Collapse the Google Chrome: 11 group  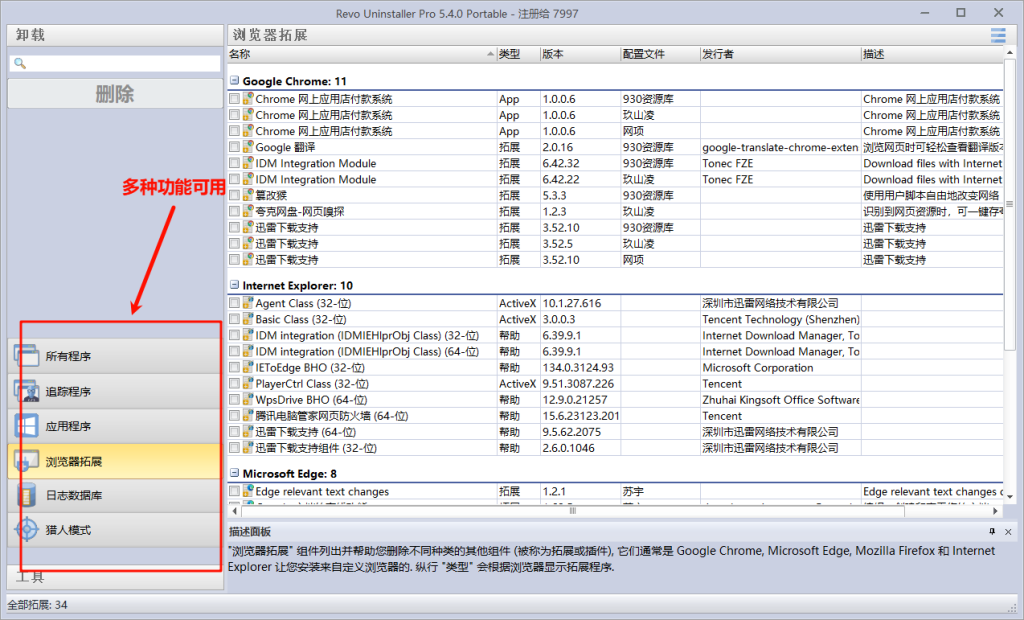pos(234,81)
